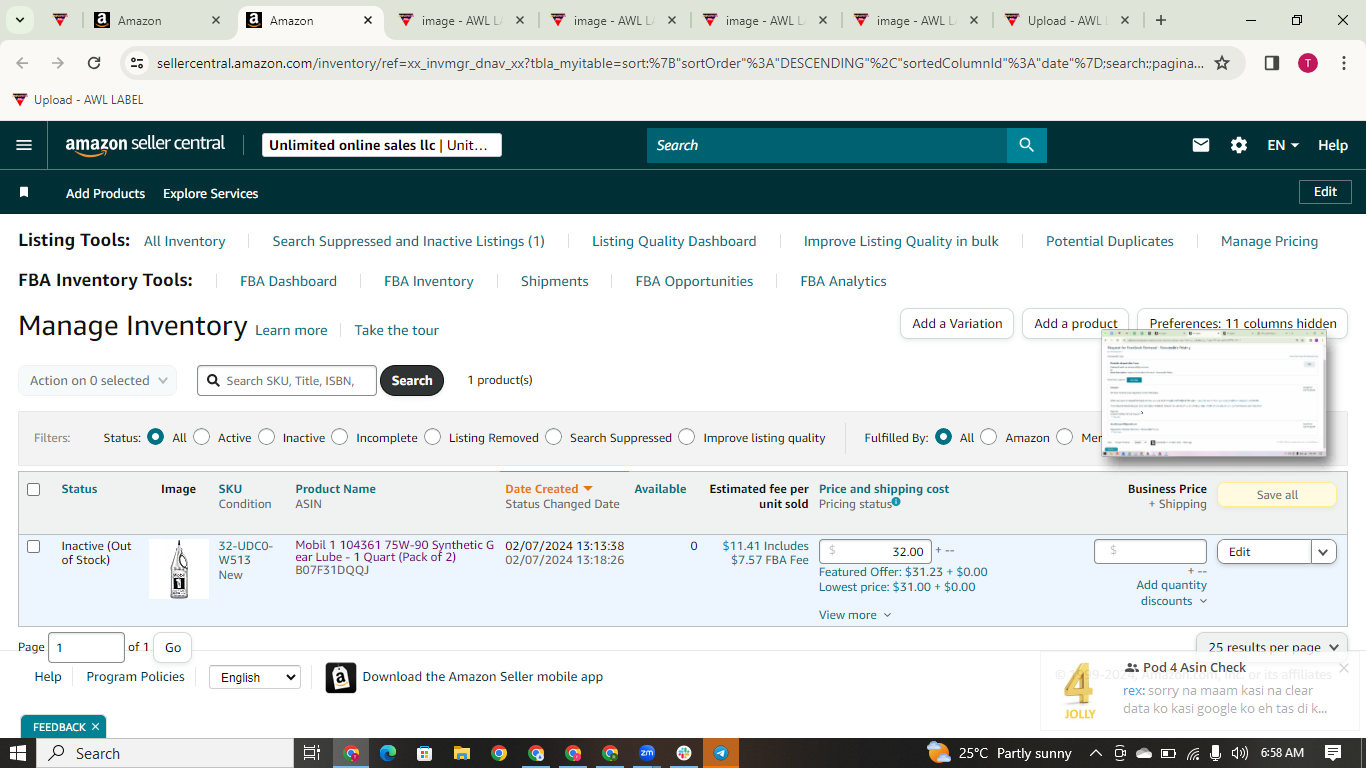
Task: Click the Pricing status info icon
Action: [x=896, y=502]
